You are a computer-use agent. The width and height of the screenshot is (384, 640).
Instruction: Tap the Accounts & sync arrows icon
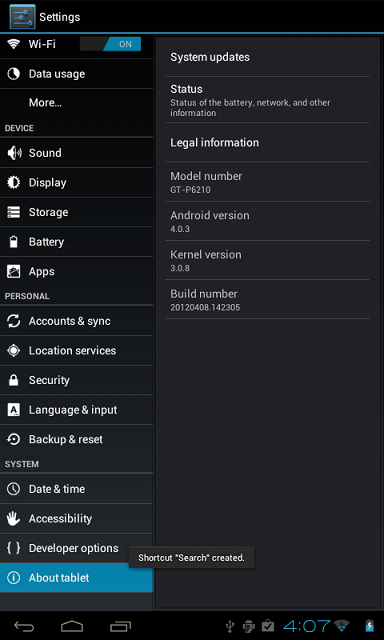13,321
